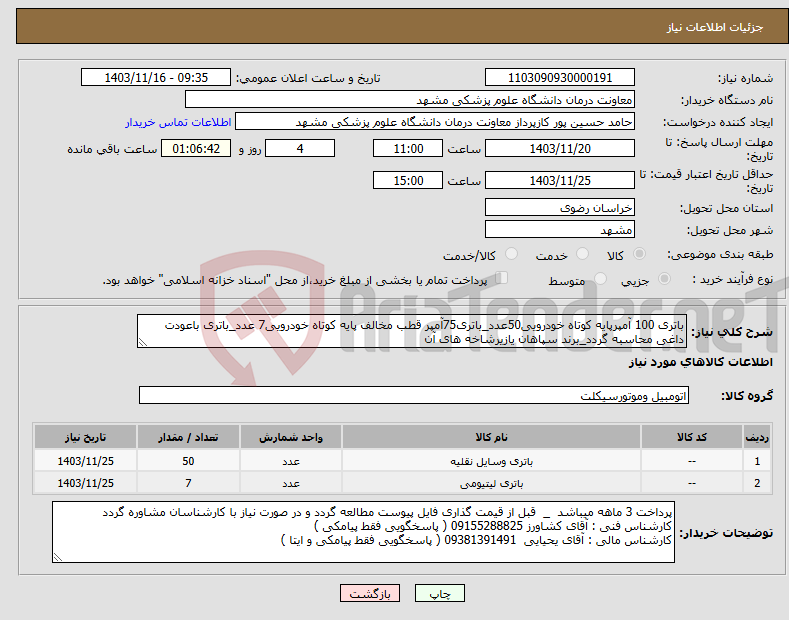Click the چاپ print button
This screenshot has width=789, height=620.
440,594
